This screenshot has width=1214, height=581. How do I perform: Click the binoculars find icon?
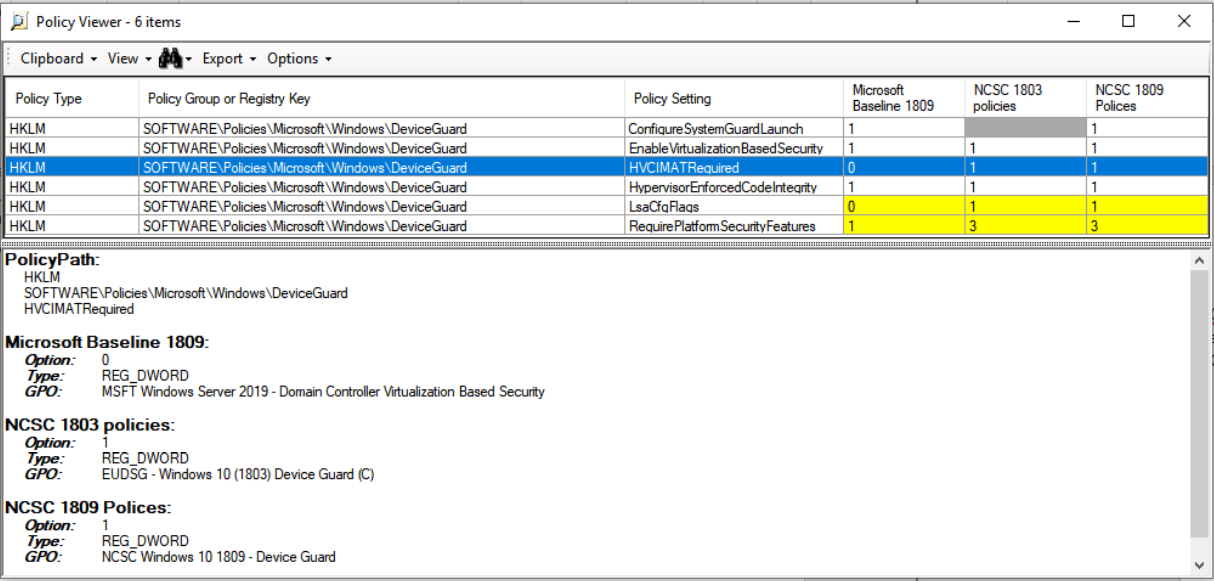pos(170,59)
